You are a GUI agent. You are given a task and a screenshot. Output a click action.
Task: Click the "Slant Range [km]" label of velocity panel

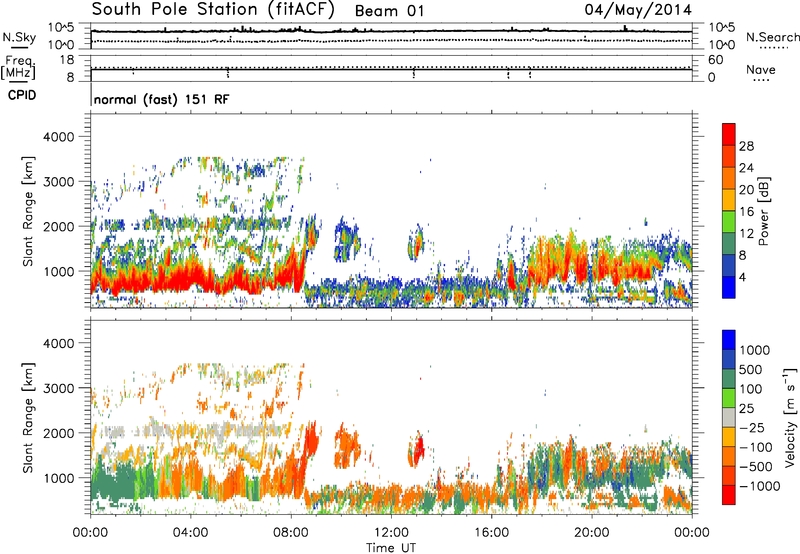tap(28, 417)
